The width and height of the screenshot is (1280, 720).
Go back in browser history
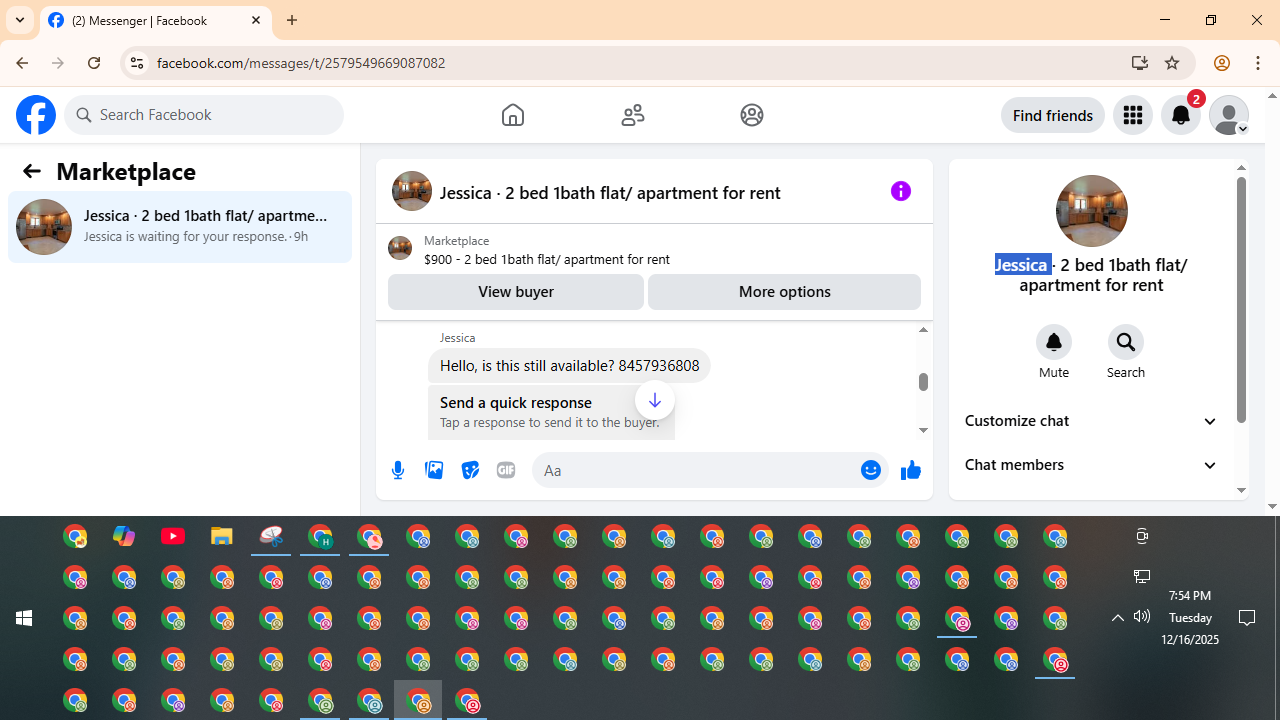click(22, 63)
